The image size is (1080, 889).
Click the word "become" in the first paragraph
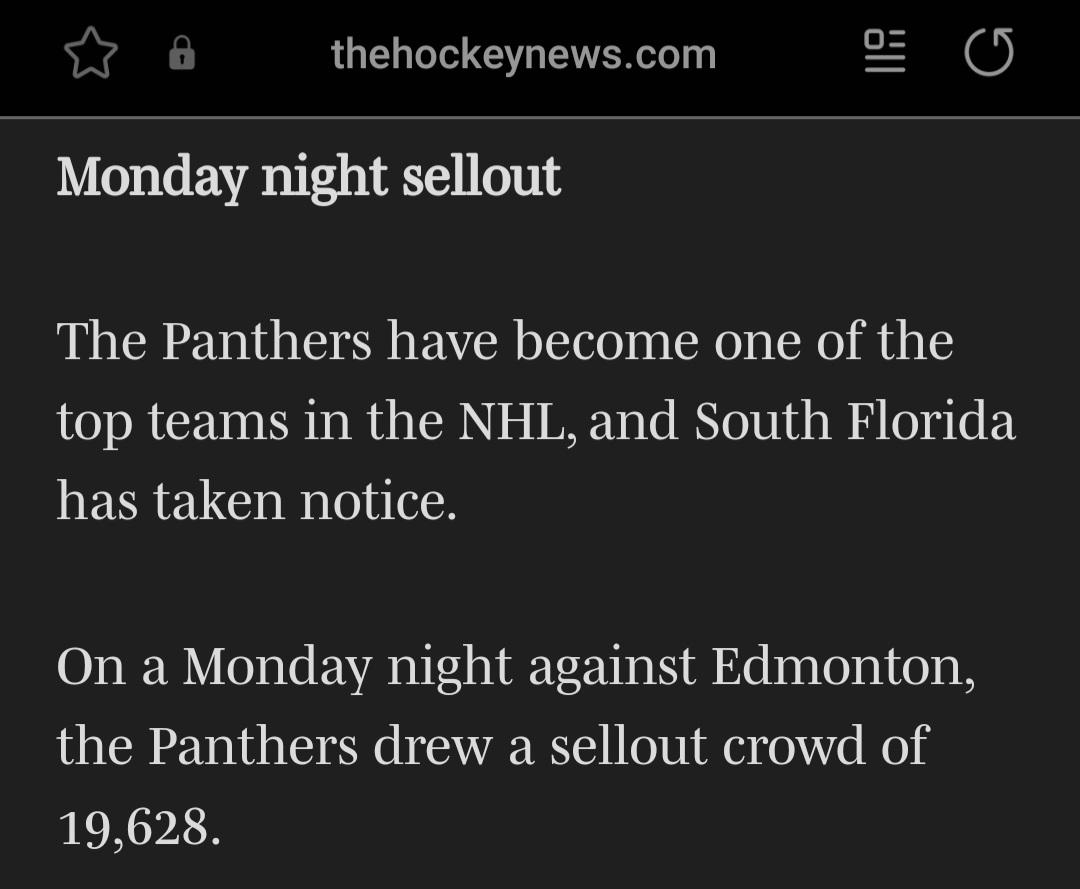click(x=605, y=341)
